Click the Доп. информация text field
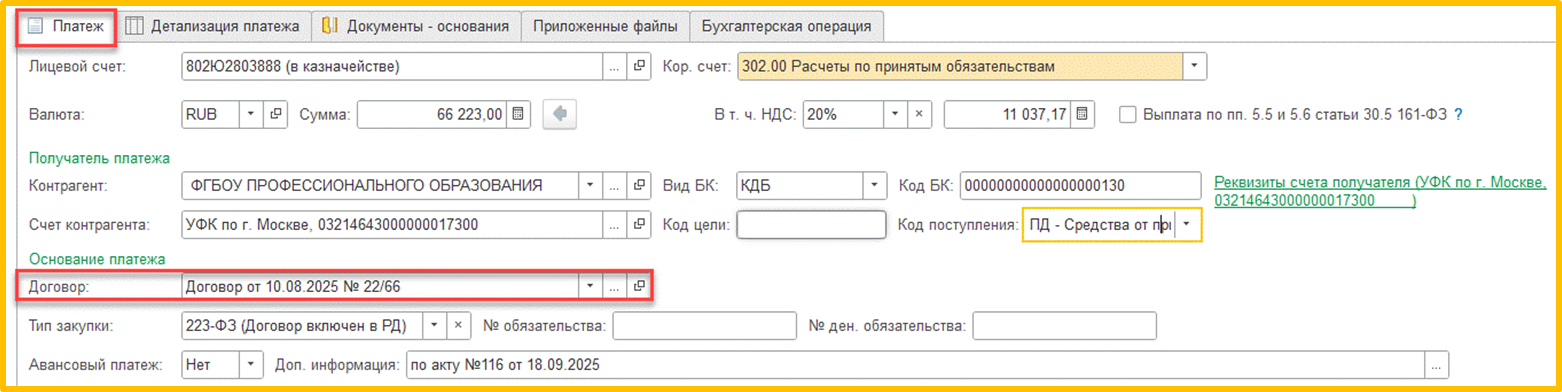 pyautogui.click(x=915, y=365)
